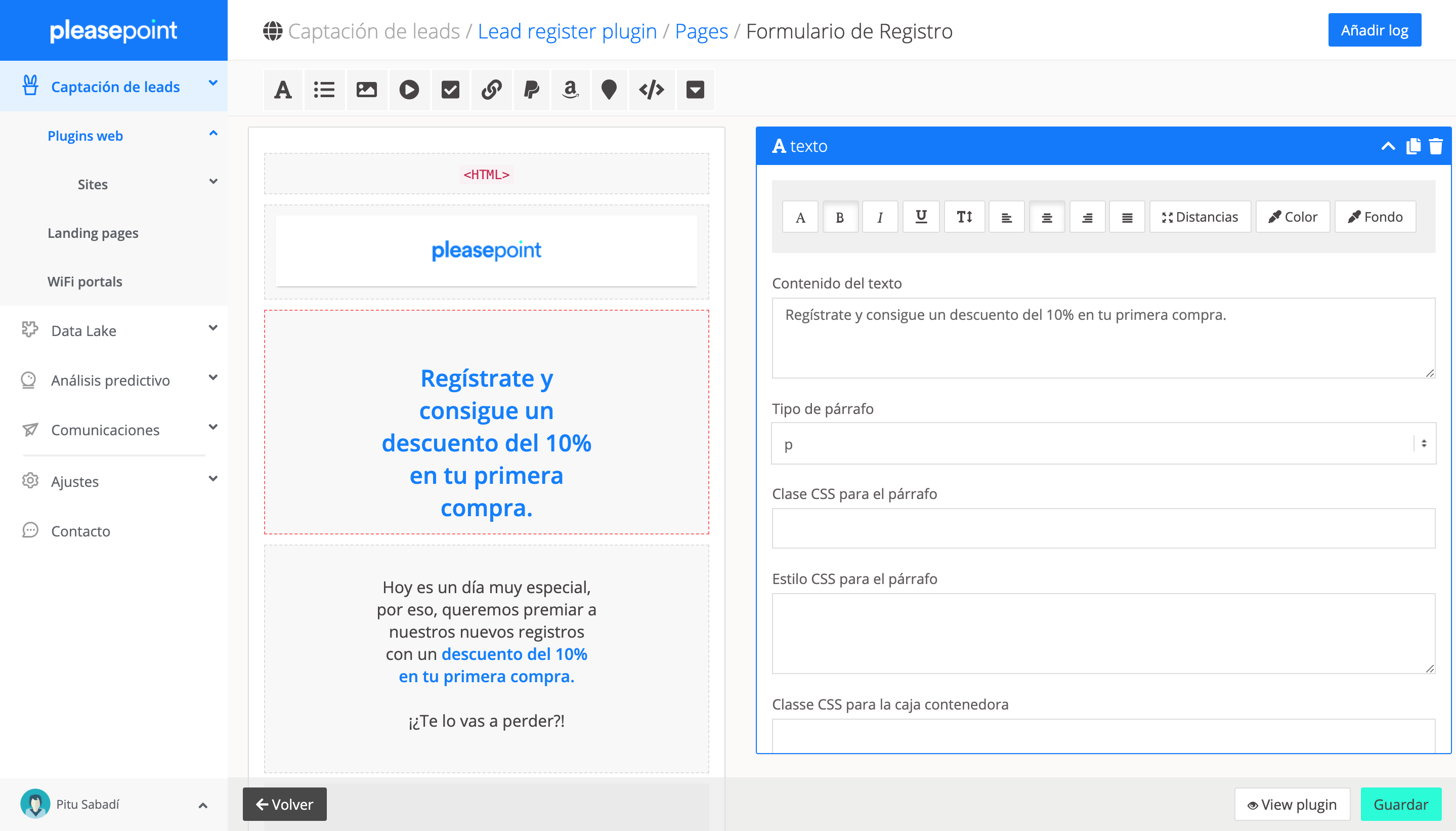The height and width of the screenshot is (831, 1456).
Task: Add a video play element
Action: point(408,90)
